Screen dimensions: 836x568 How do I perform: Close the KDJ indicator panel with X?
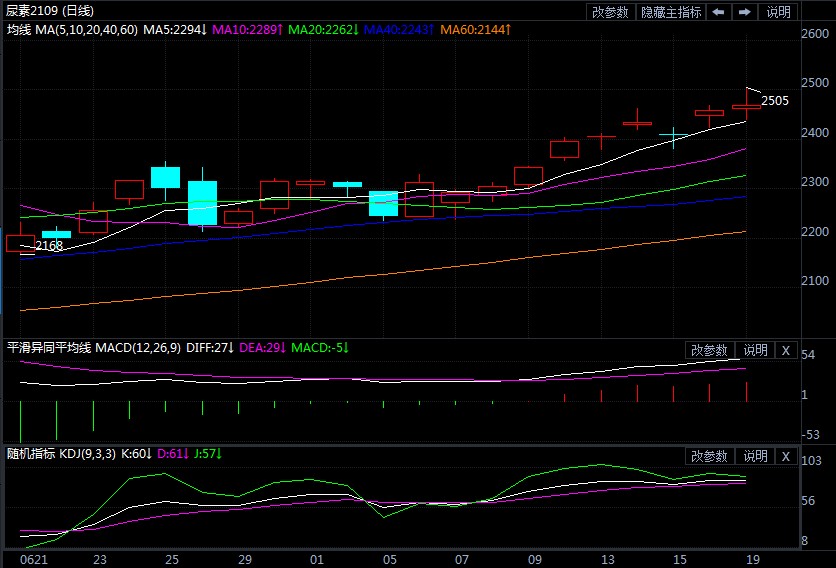coord(785,456)
